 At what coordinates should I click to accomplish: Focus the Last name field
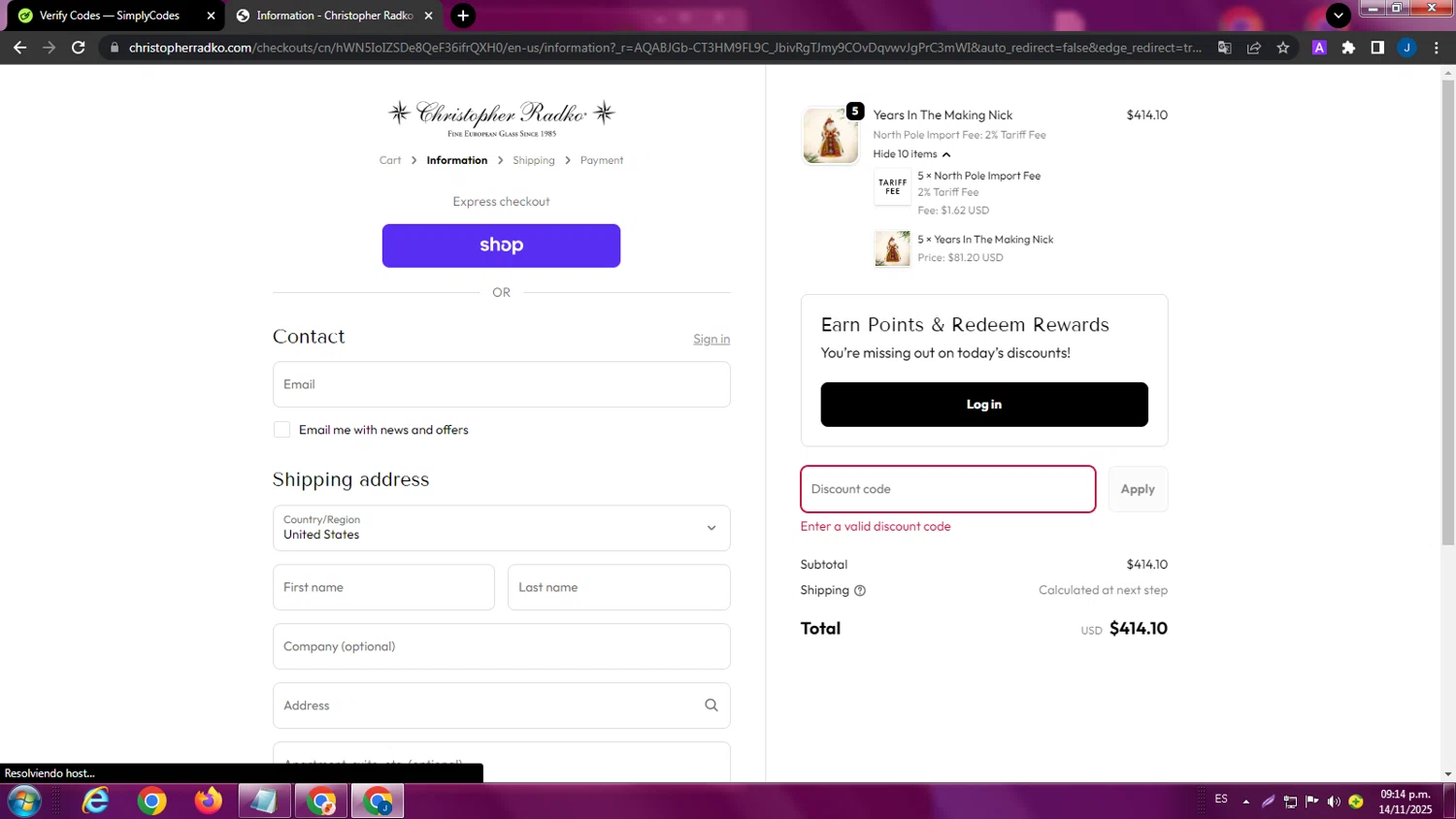(x=619, y=587)
